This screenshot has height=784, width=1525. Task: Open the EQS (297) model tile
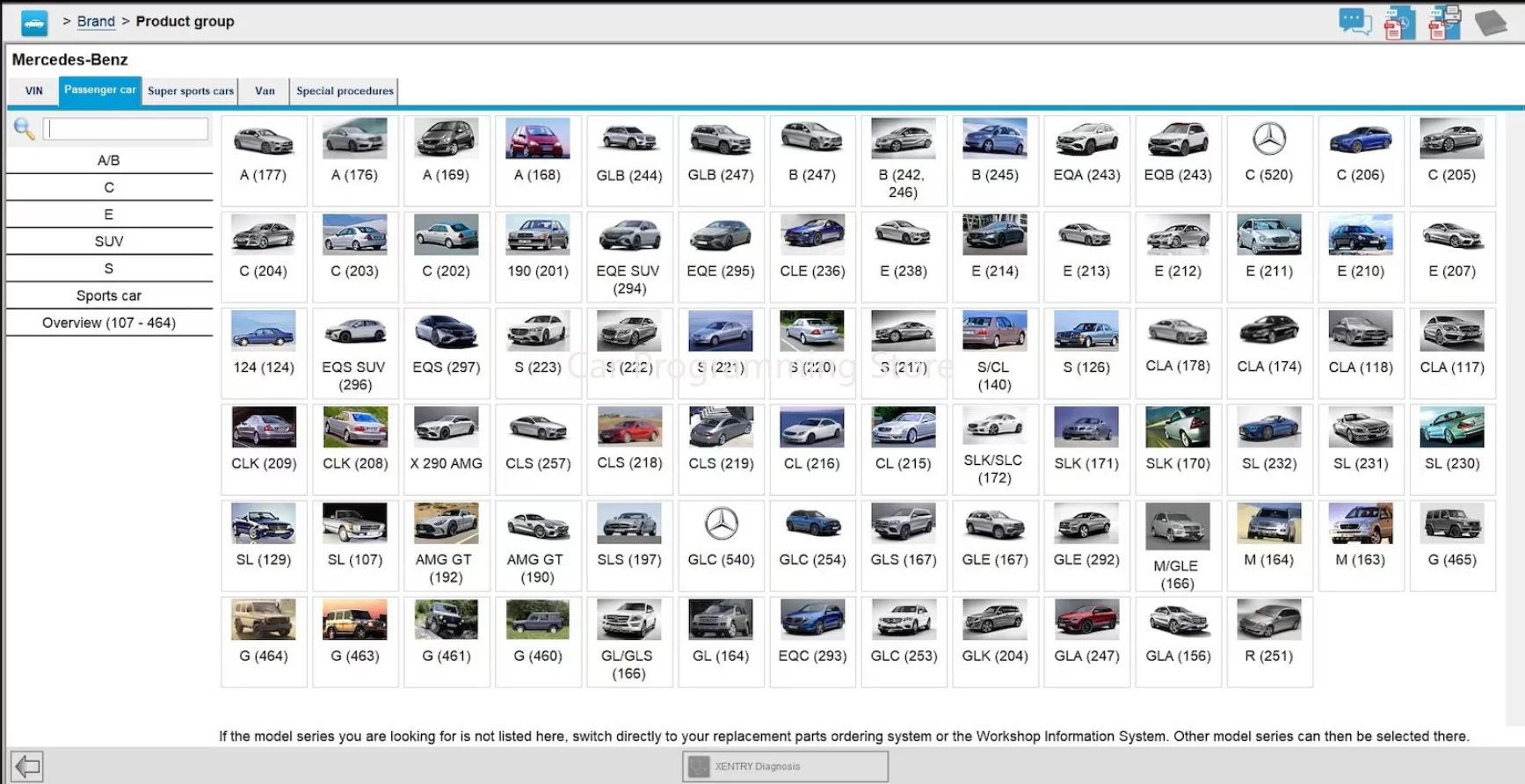point(447,353)
